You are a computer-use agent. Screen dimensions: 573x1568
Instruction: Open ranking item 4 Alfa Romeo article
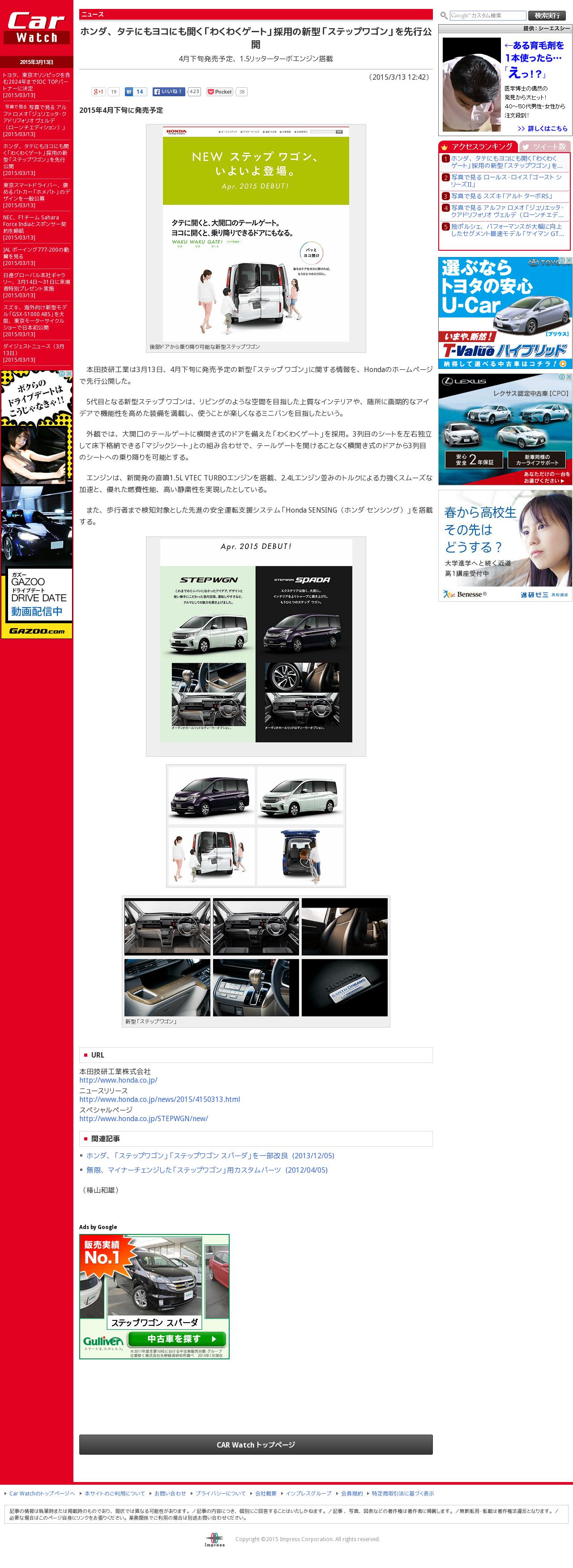pyautogui.click(x=507, y=211)
